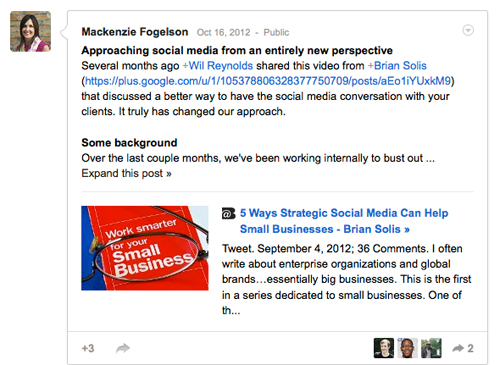Open the +Wil Reynolds mention
Screen dimensions: 500x365
(x=218, y=66)
